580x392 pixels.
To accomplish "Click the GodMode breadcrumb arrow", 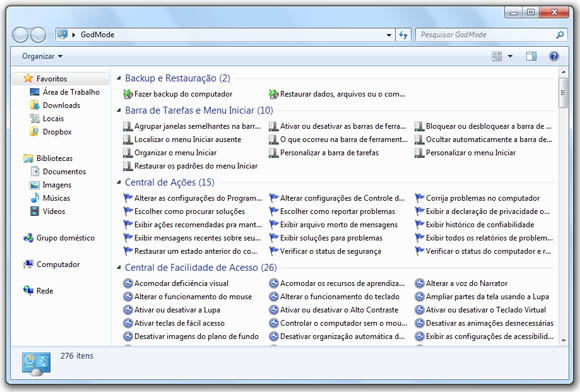I will [x=74, y=35].
